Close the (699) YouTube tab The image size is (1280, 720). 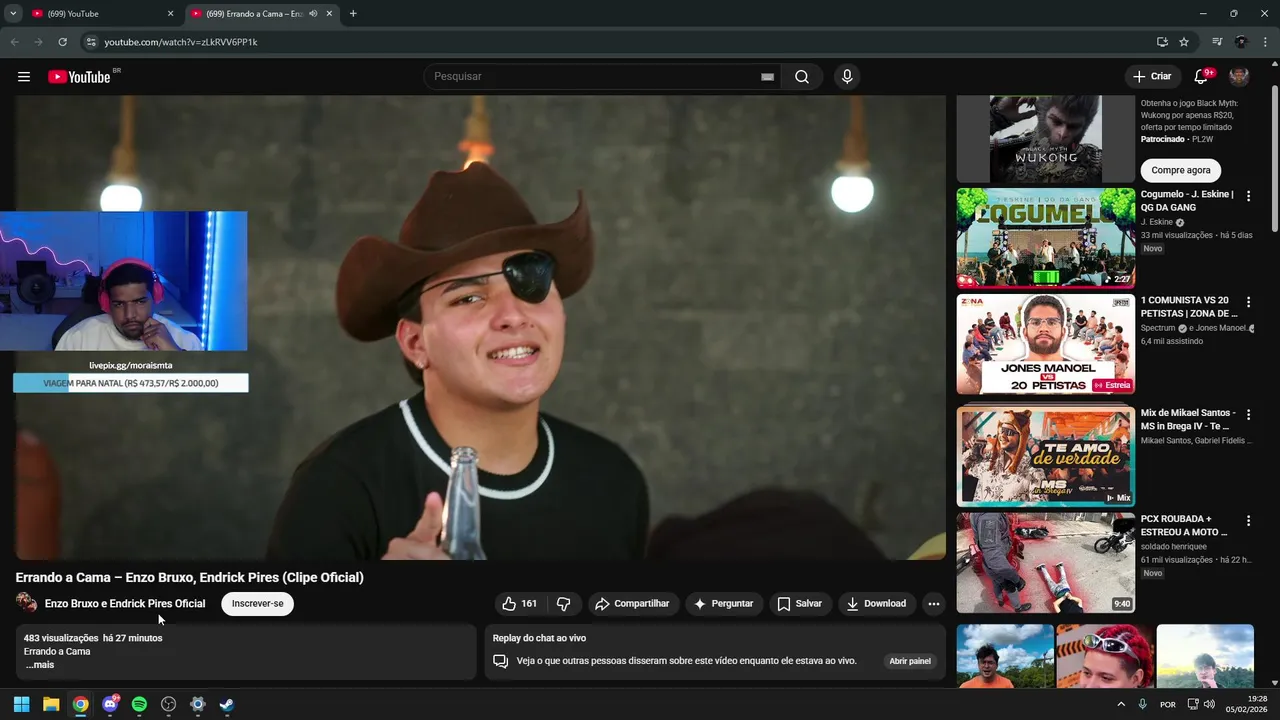(x=170, y=14)
